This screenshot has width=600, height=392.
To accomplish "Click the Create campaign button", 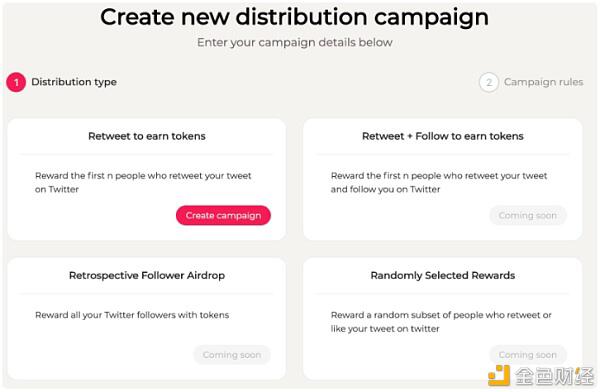I will coord(223,216).
